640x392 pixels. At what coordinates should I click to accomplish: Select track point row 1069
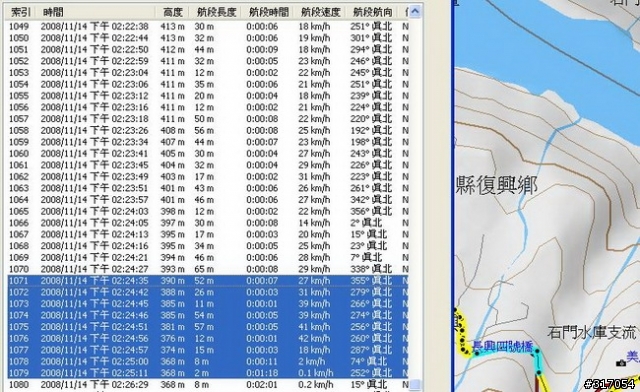[x=208, y=258]
